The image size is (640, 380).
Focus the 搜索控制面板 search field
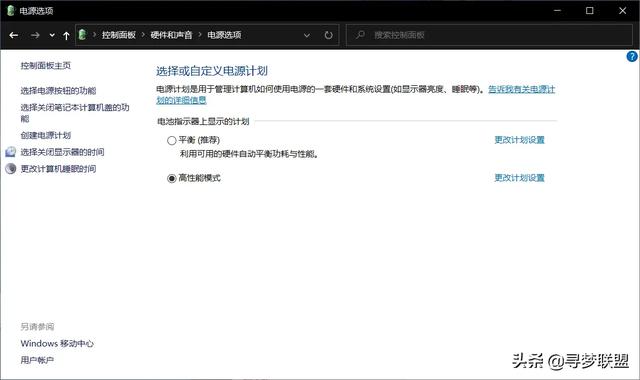coord(489,35)
